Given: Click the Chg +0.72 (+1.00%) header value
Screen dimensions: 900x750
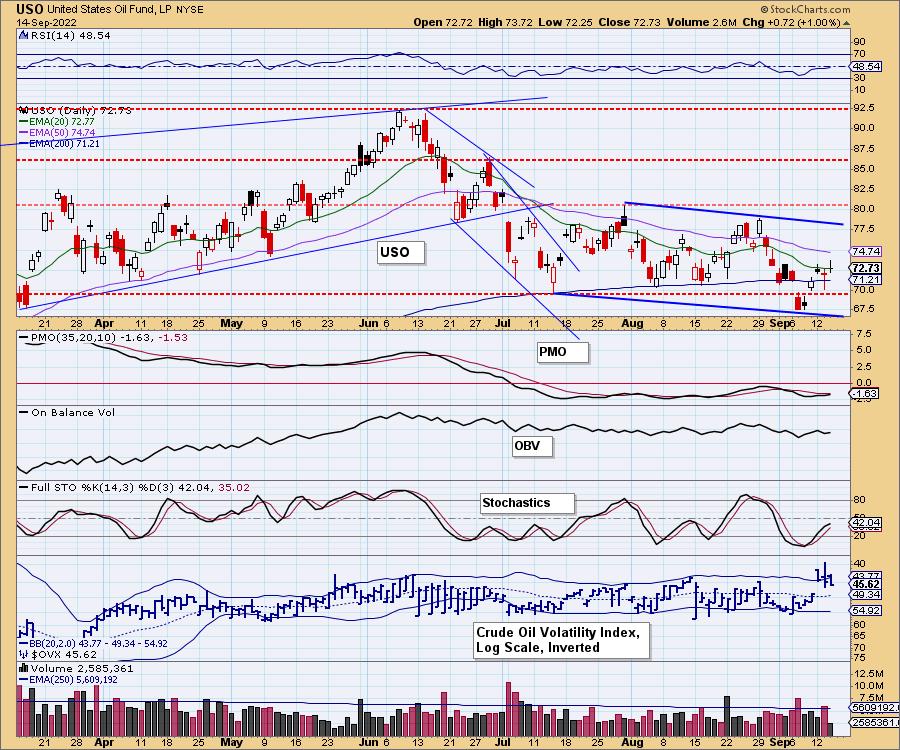Looking at the screenshot, I should click(791, 22).
